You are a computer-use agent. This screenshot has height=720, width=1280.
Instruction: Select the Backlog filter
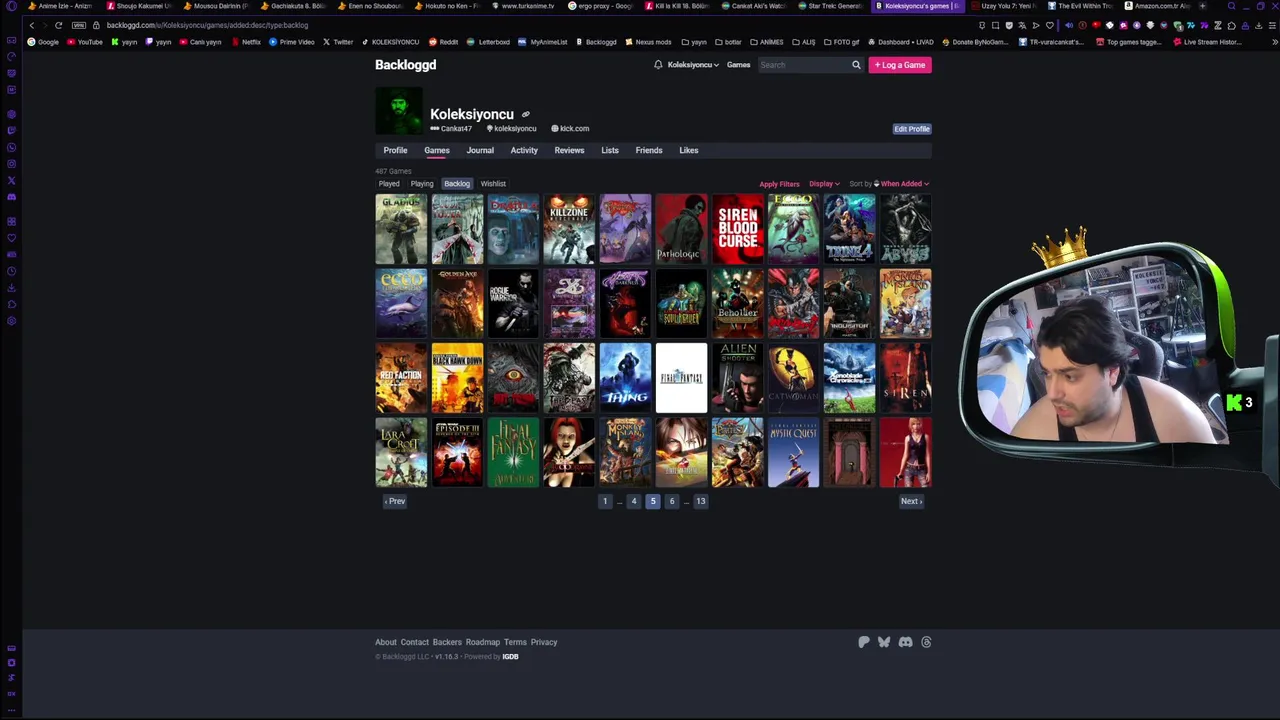(x=457, y=184)
